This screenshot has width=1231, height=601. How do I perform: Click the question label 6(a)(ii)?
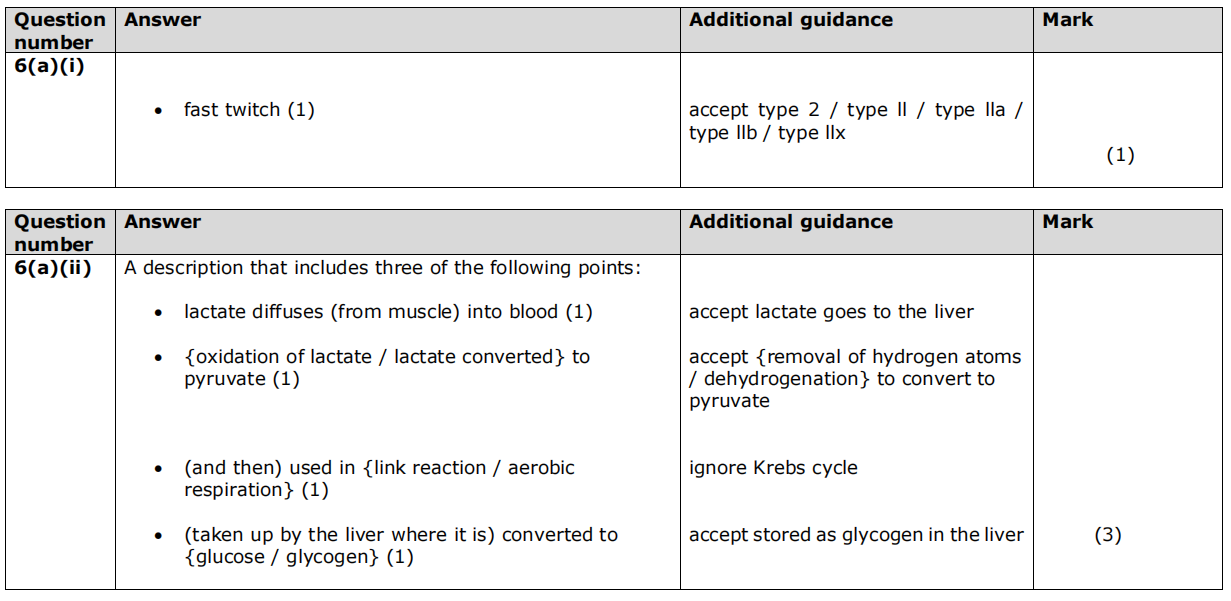[x=53, y=268]
